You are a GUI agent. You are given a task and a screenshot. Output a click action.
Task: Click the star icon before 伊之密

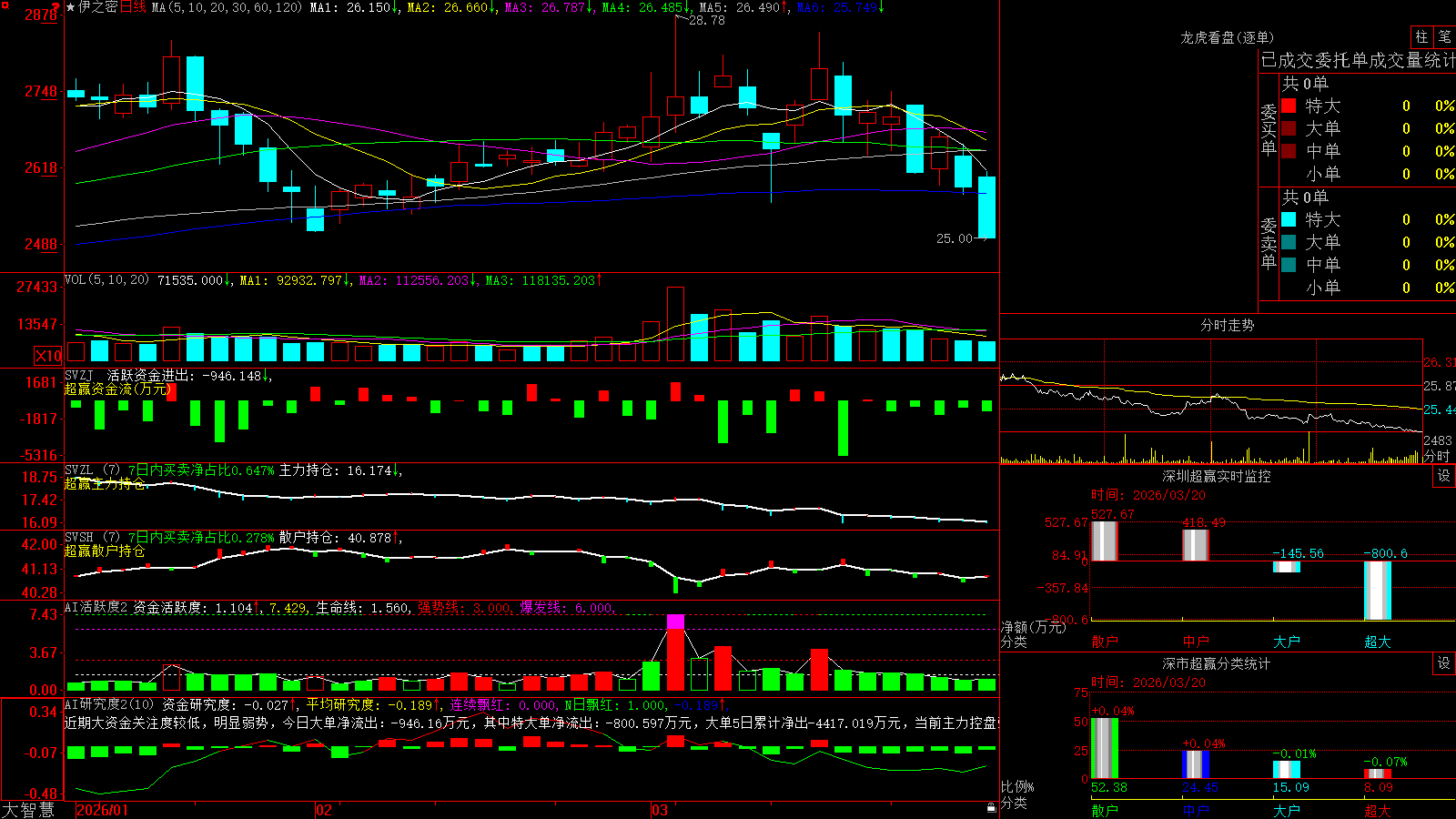click(x=70, y=7)
